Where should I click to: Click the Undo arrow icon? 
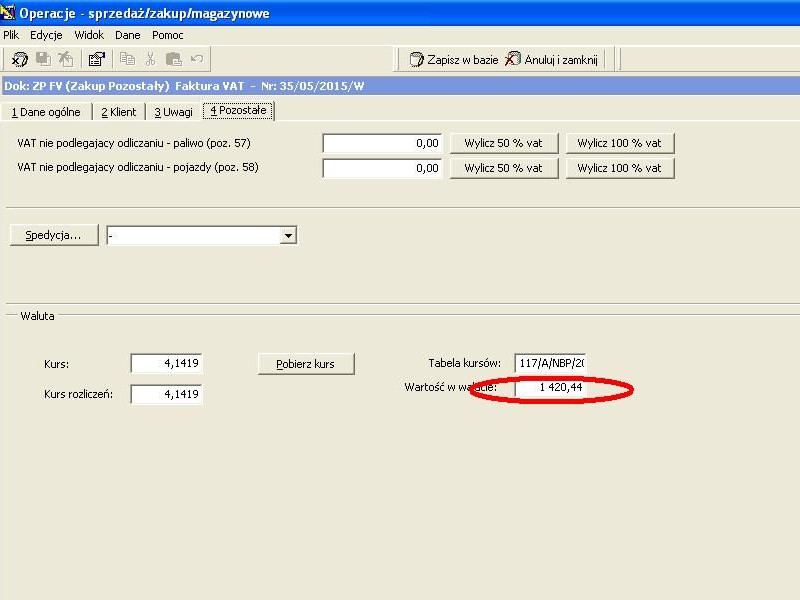pos(197,59)
